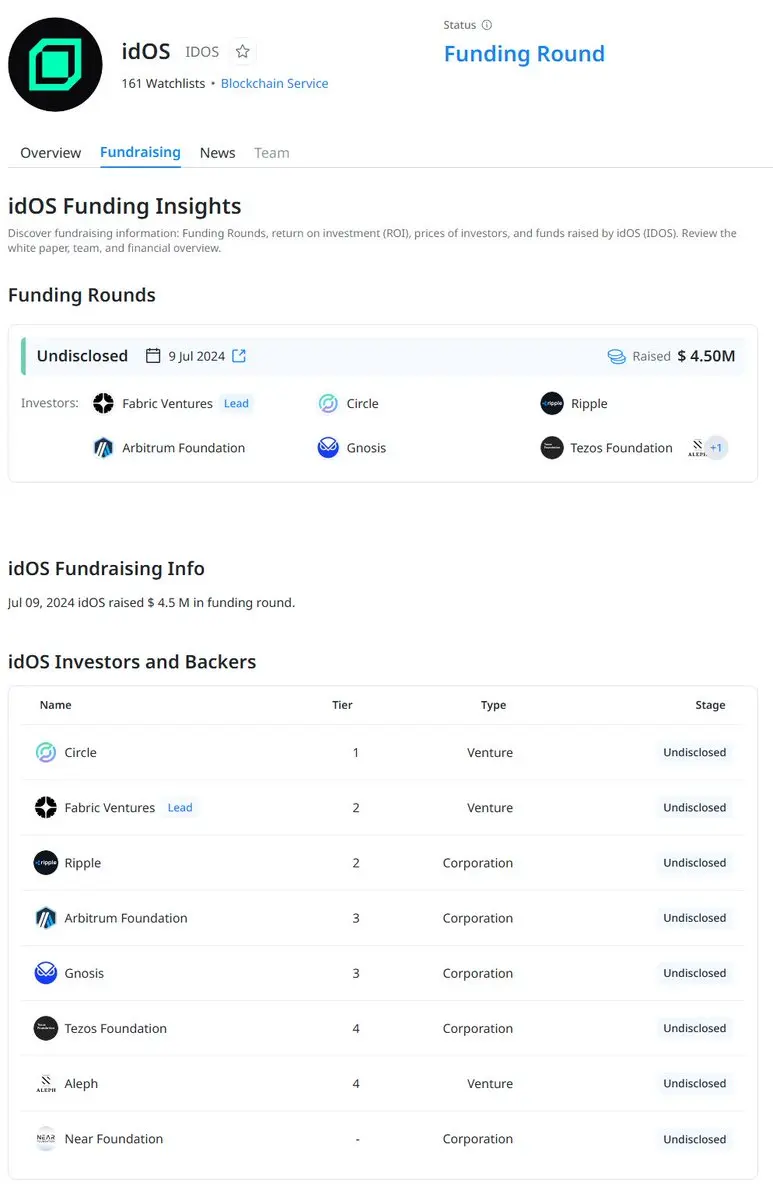Sort the backers table by Tier column

[x=342, y=705]
